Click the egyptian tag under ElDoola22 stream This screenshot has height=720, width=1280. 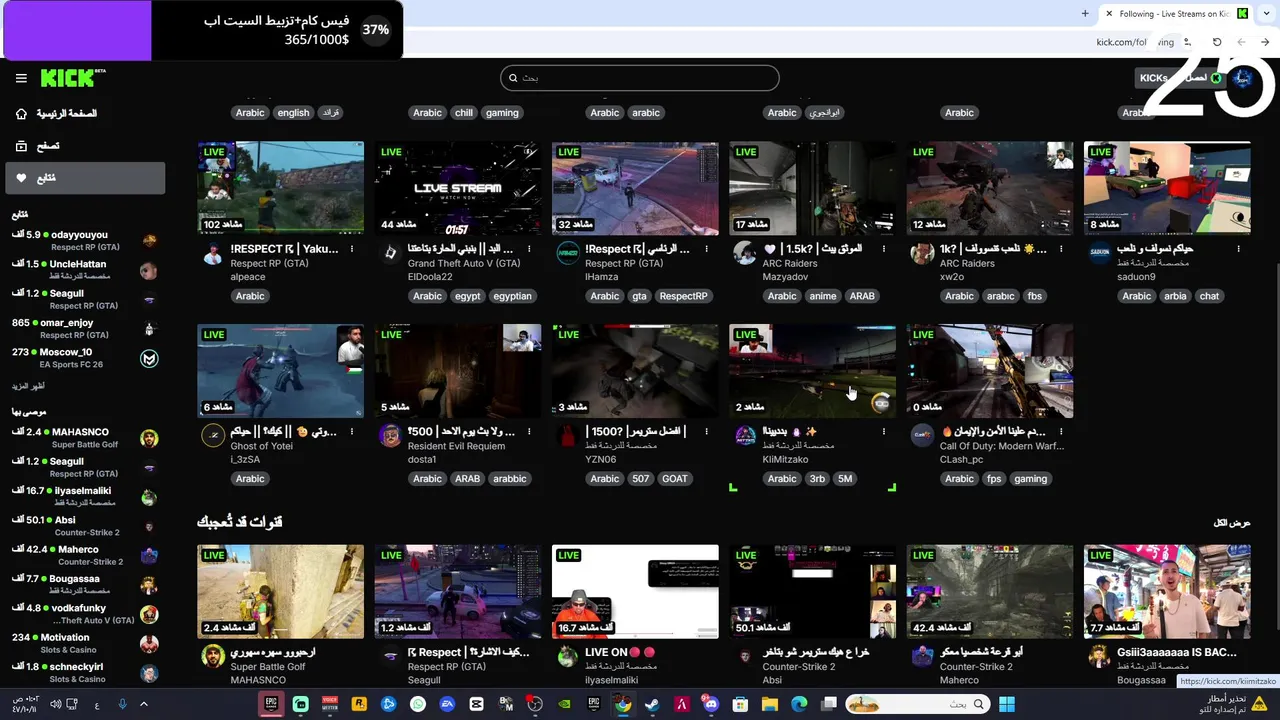coord(513,296)
